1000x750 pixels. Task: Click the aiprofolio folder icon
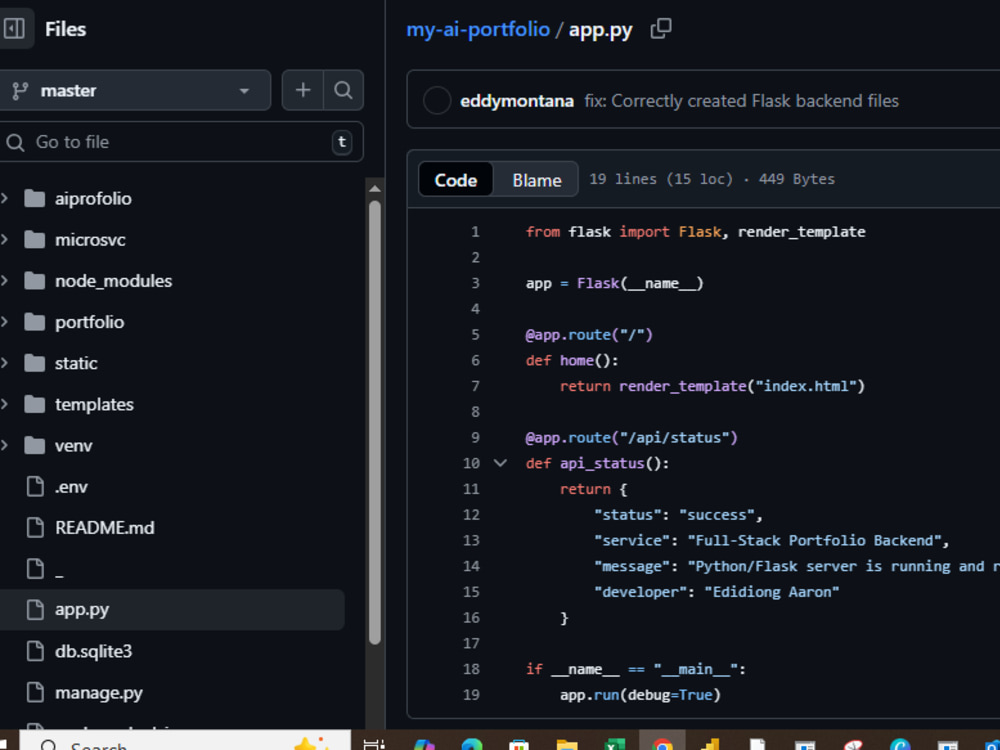tap(34, 198)
